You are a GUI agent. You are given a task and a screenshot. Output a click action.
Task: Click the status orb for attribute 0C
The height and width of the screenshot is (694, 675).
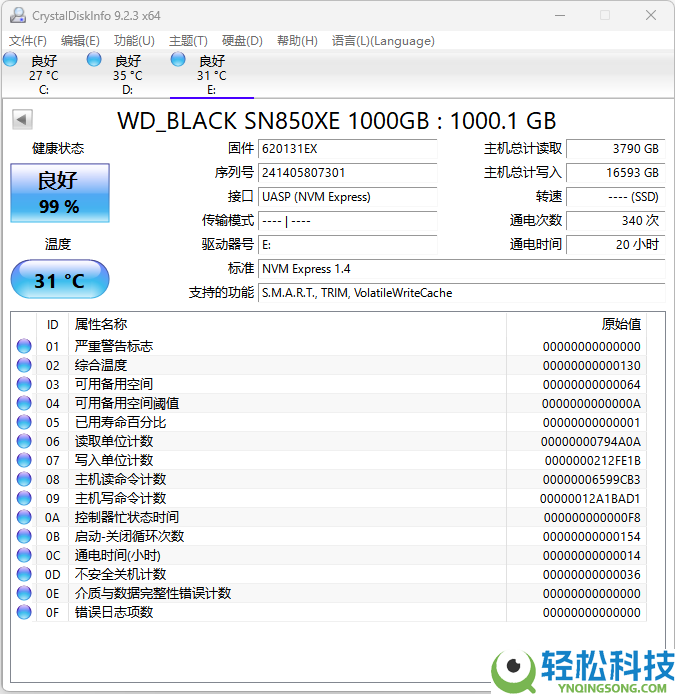tap(24, 555)
